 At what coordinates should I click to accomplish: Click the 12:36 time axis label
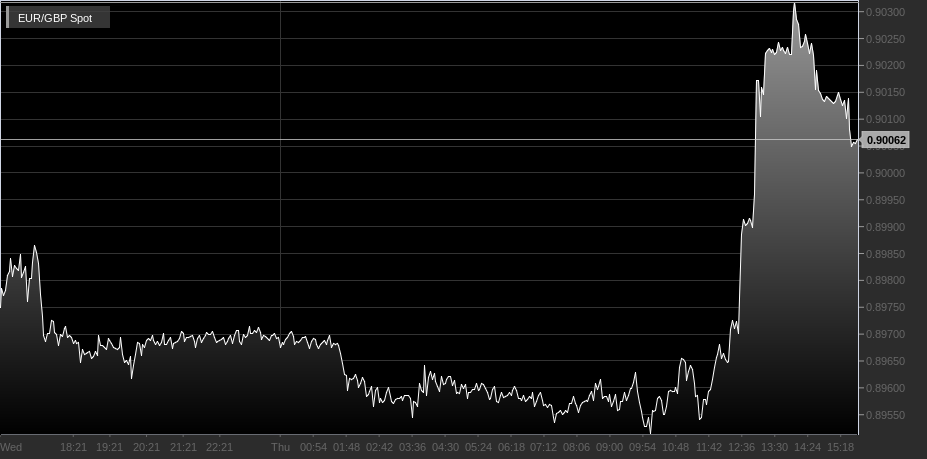click(741, 447)
